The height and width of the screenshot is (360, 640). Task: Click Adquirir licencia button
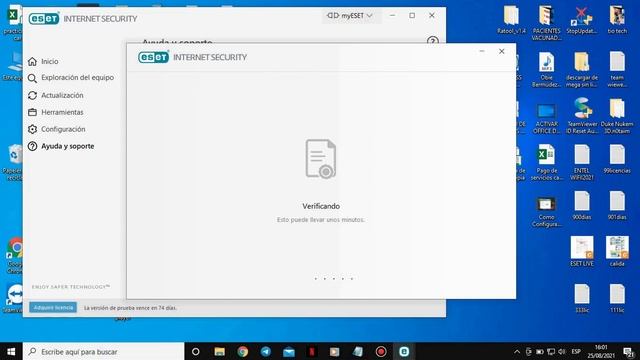click(53, 307)
